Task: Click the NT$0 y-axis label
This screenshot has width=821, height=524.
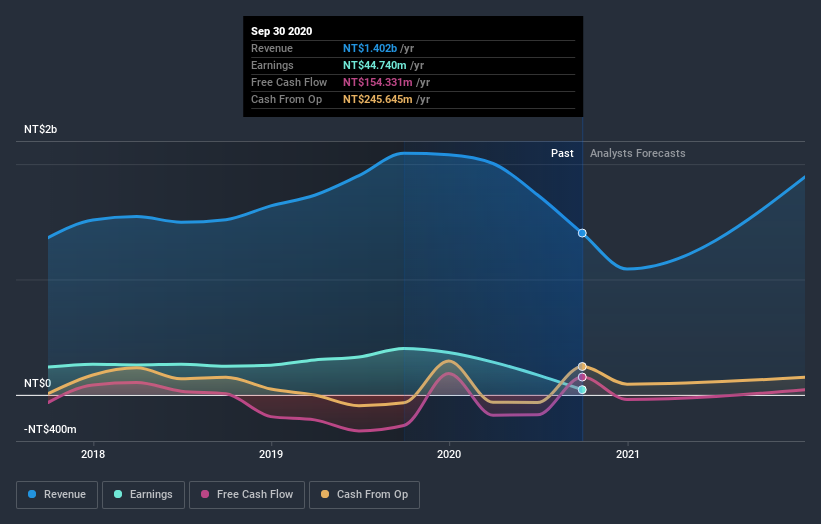Action: [x=37, y=383]
